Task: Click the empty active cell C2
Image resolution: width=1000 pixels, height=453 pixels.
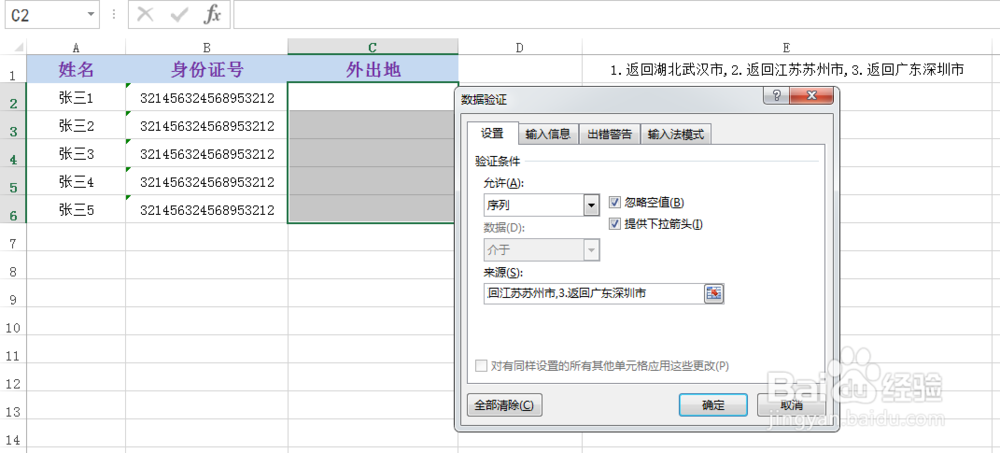Action: point(372,97)
